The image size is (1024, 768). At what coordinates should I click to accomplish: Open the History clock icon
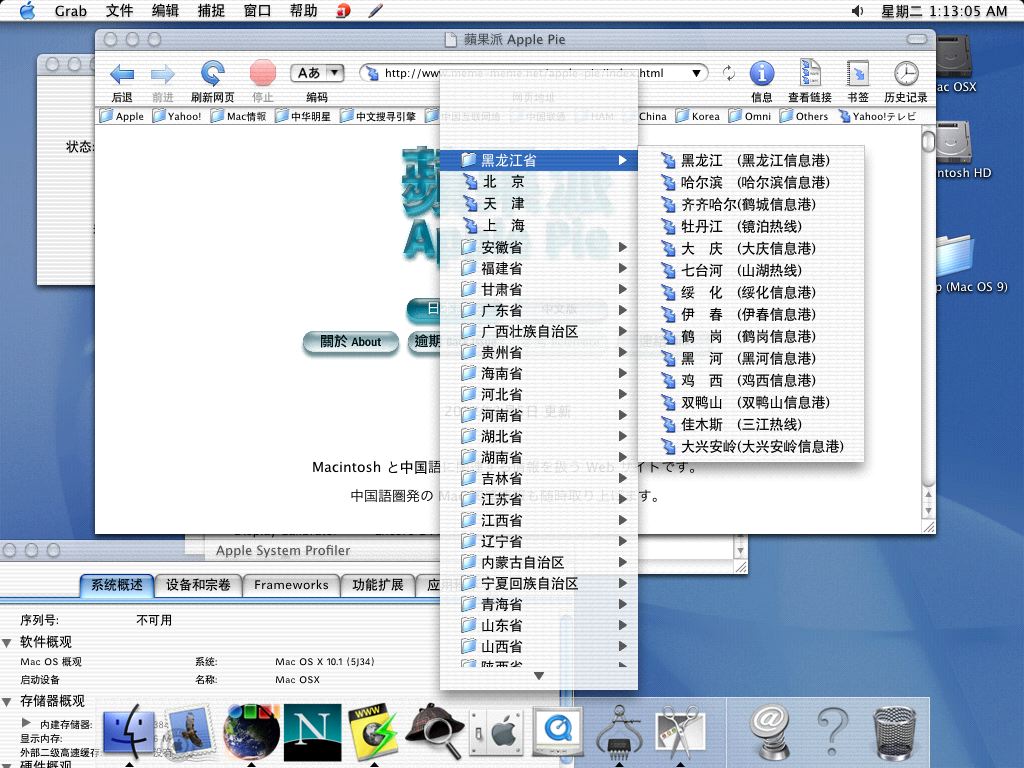click(906, 74)
